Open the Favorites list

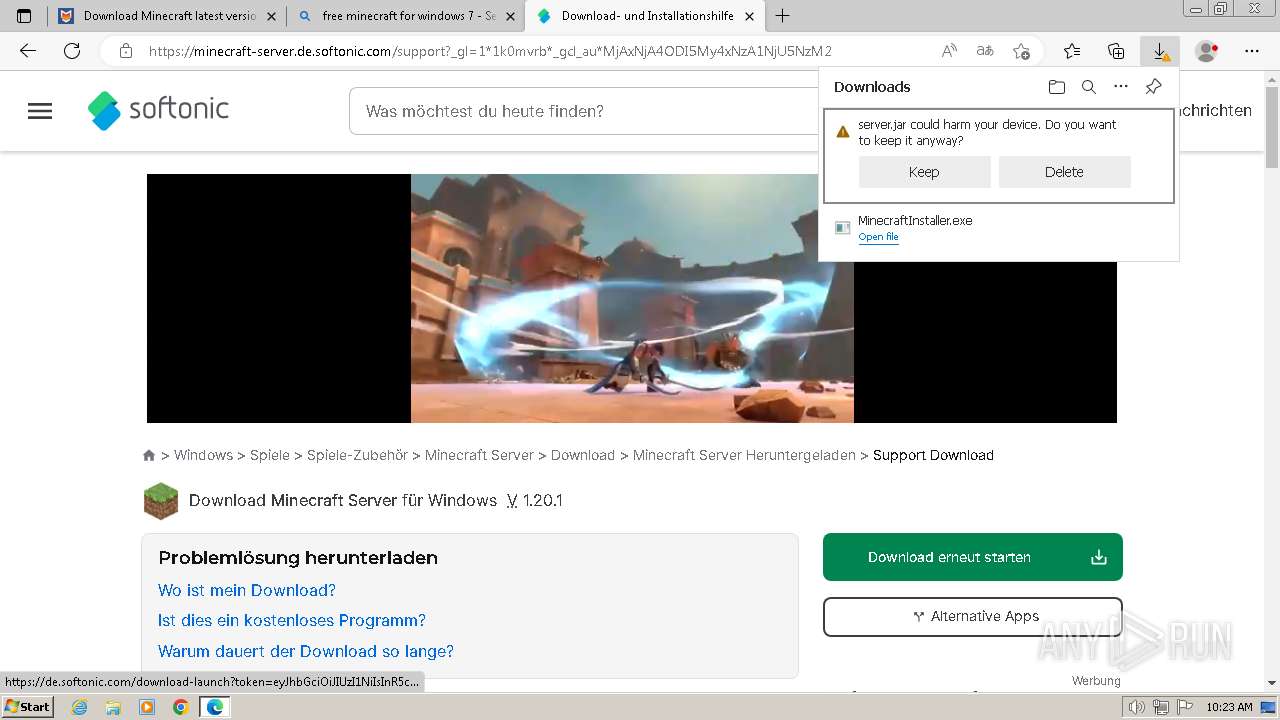1072,51
